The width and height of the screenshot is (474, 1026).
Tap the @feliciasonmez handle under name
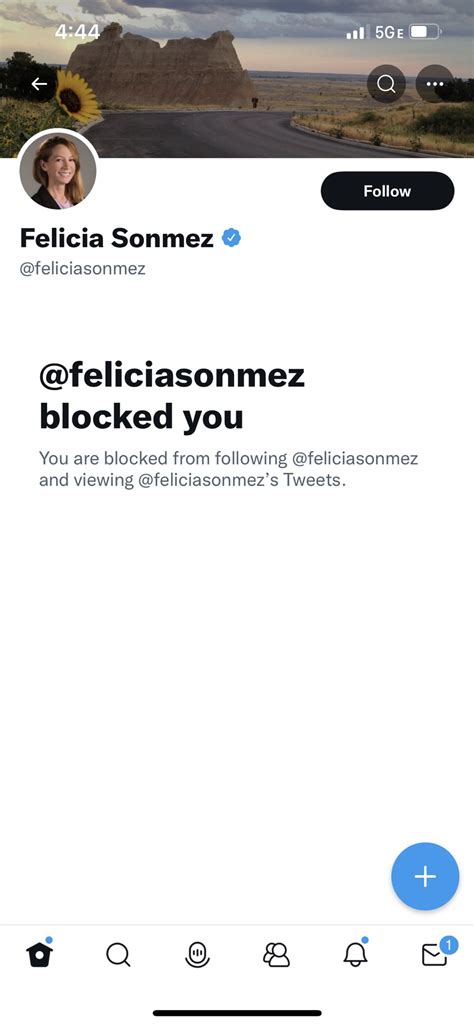[x=82, y=268]
